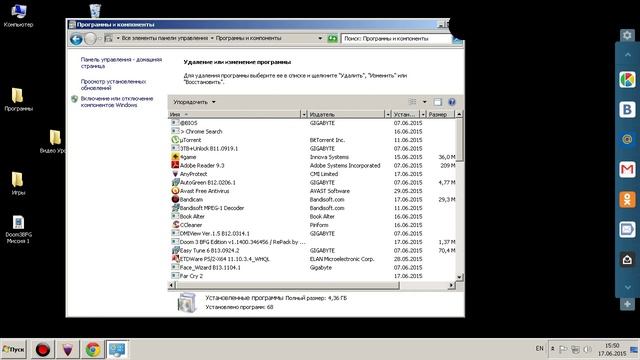Open the Издатель column filter dropdown
Image resolution: width=640 pixels, height=360 pixels.
tap(387, 114)
